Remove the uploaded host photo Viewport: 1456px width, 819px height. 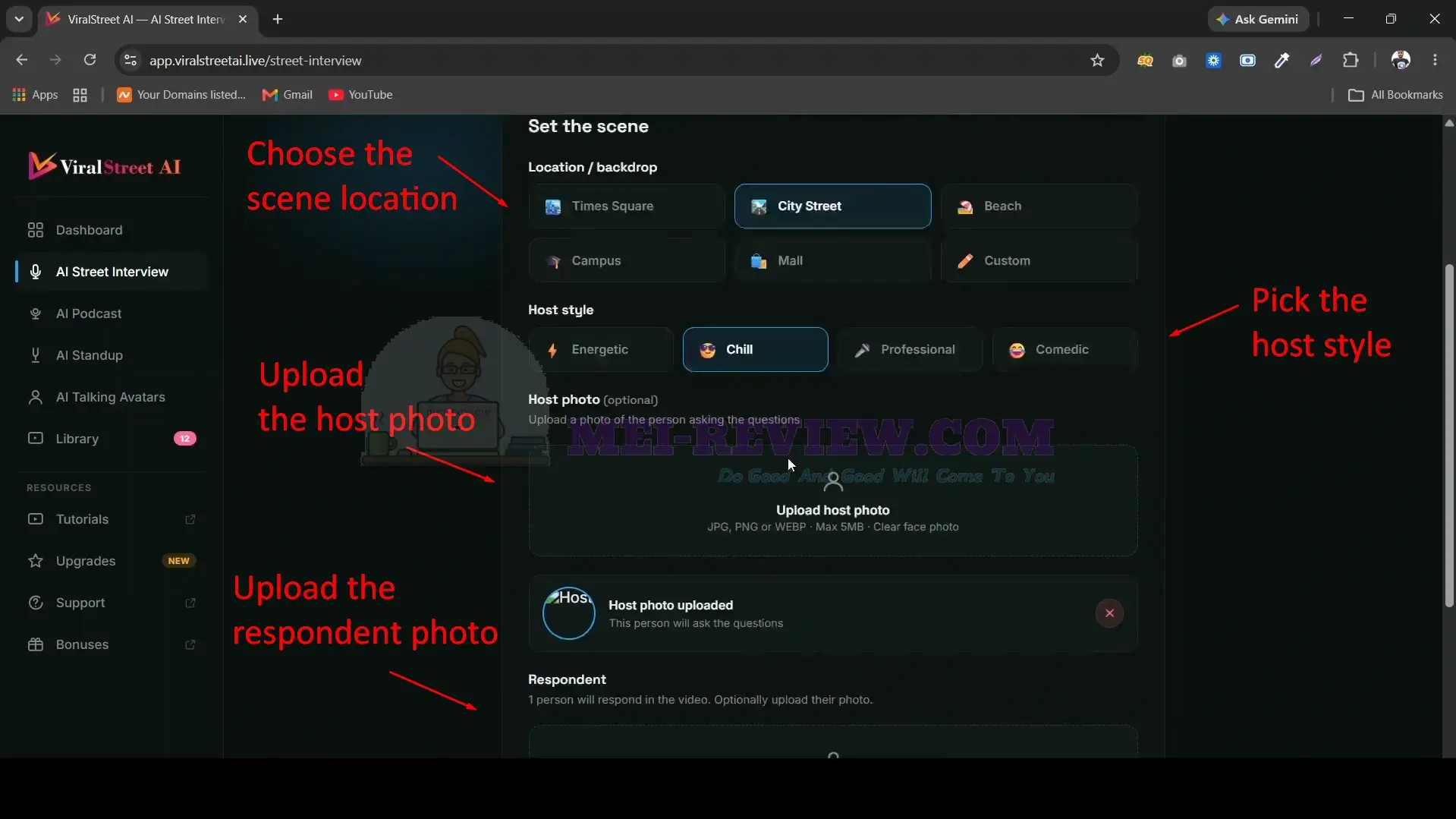click(x=1109, y=613)
